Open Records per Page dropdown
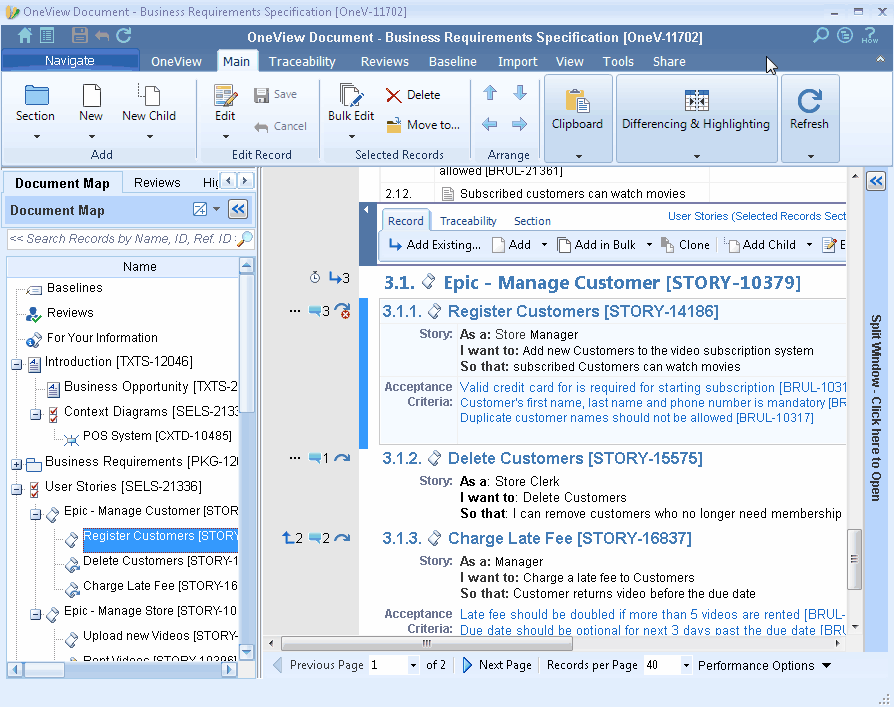894x707 pixels. (686, 665)
